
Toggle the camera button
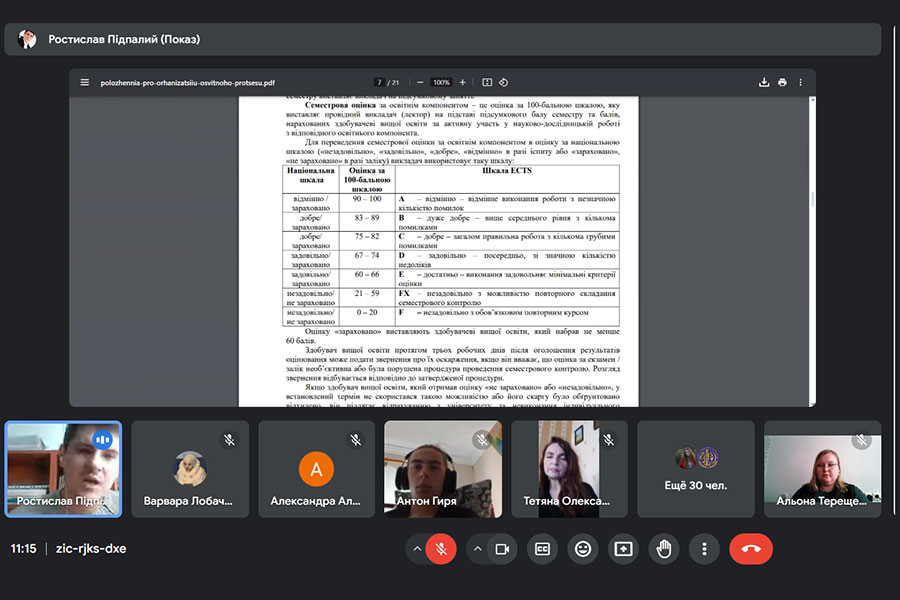pos(502,549)
